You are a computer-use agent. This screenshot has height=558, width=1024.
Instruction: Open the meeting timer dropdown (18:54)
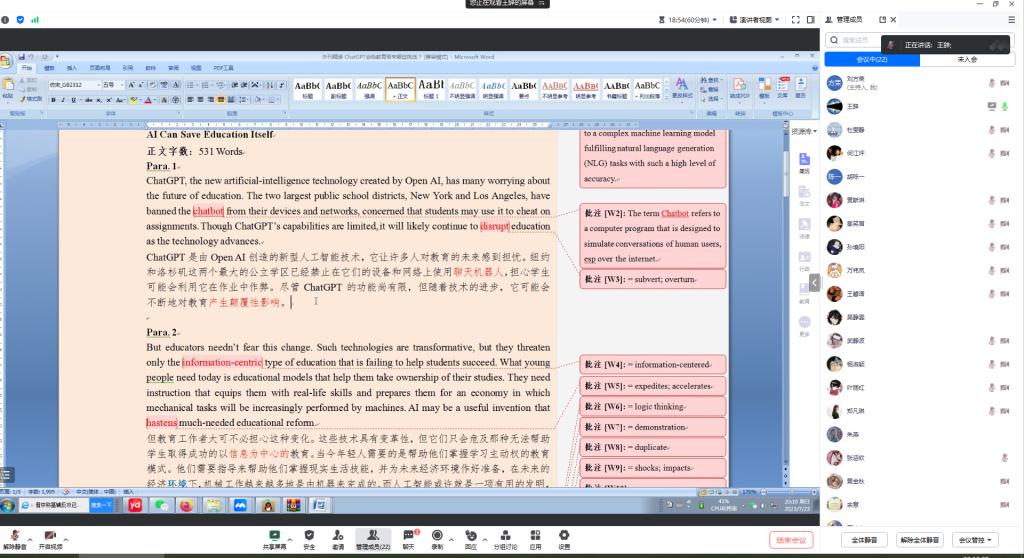coord(690,19)
